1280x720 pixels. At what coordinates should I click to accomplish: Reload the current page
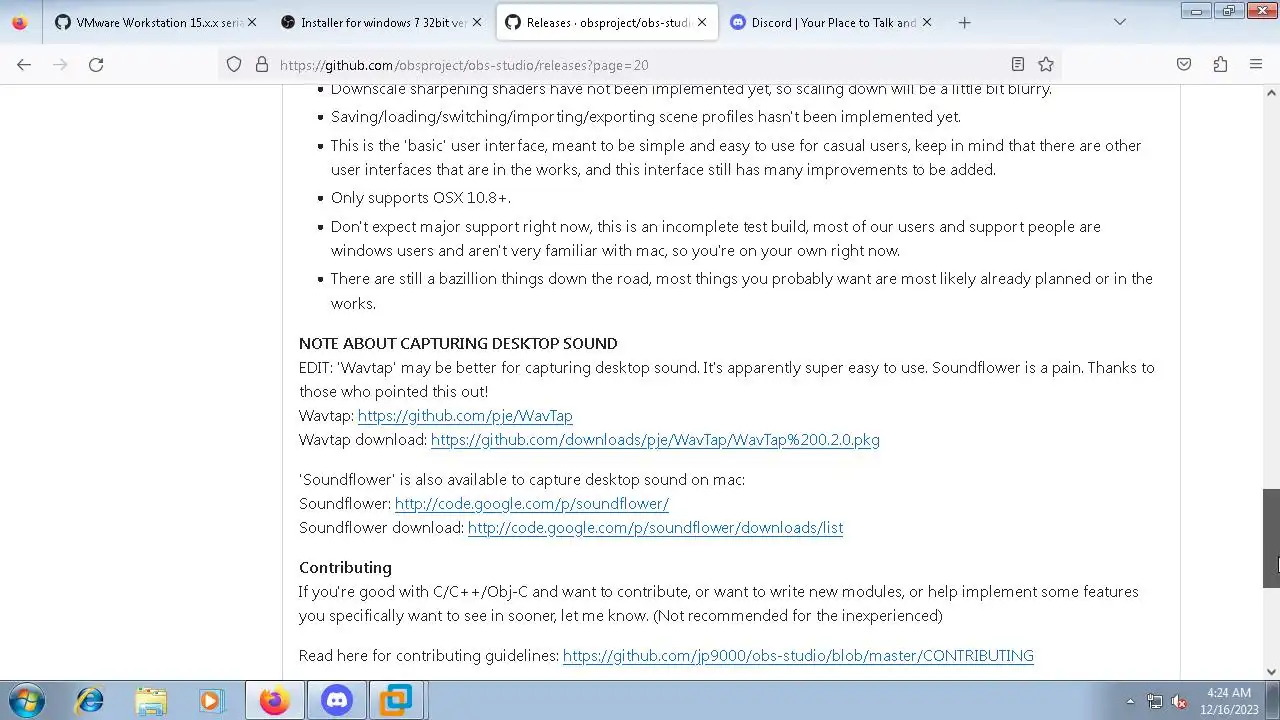(x=96, y=64)
